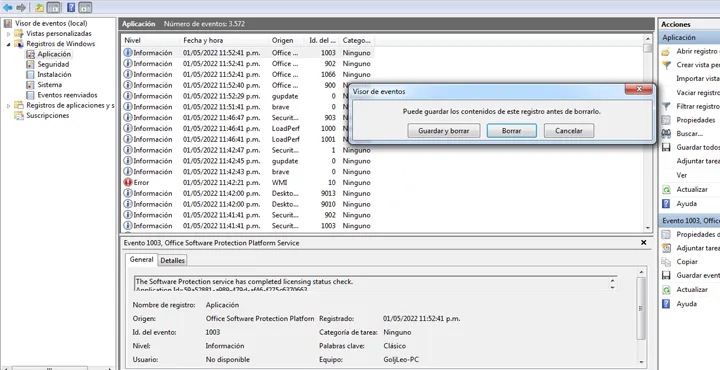
Task: Select Visor de eventos (local) root node
Action: coord(51,23)
